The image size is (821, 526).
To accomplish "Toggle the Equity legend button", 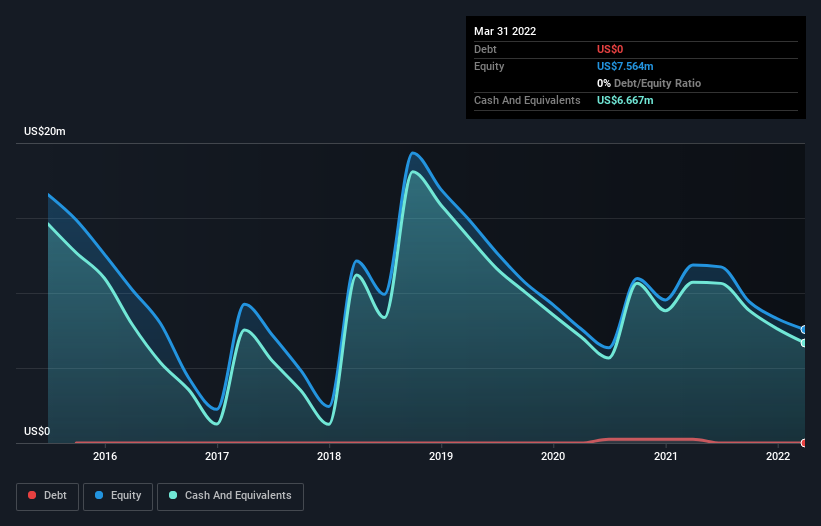I will 118,496.
